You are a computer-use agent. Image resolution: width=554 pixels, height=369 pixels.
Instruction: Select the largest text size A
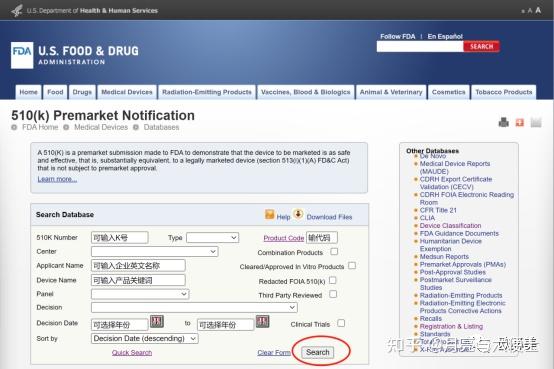click(538, 10)
